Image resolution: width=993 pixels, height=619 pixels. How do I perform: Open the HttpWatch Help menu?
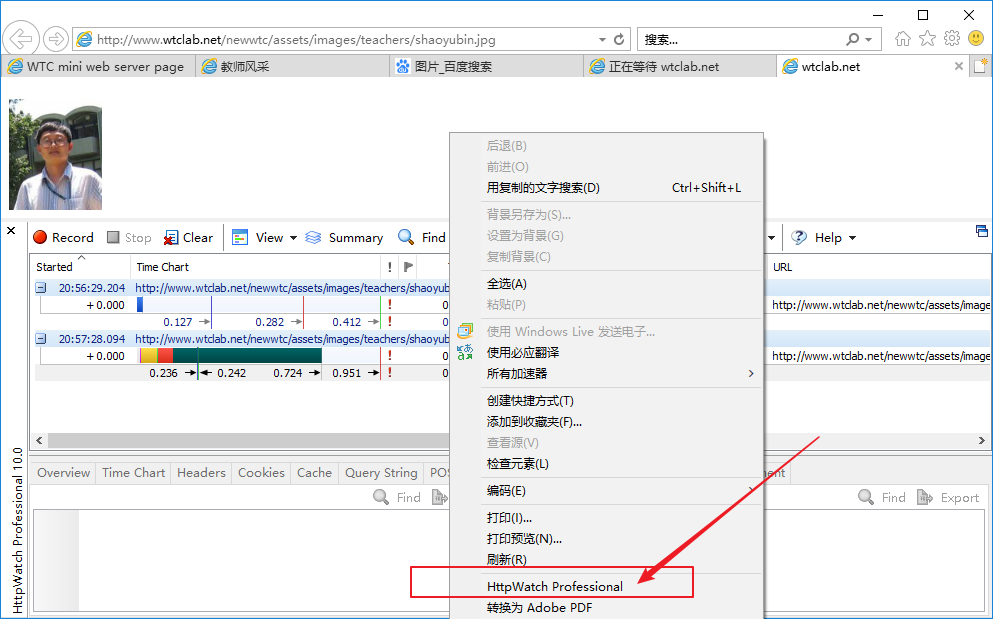[x=823, y=238]
